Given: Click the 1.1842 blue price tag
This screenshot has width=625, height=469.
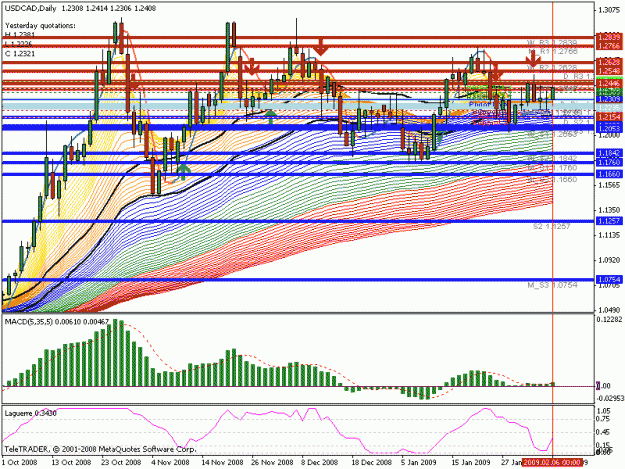Looking at the screenshot, I should click(x=609, y=153).
